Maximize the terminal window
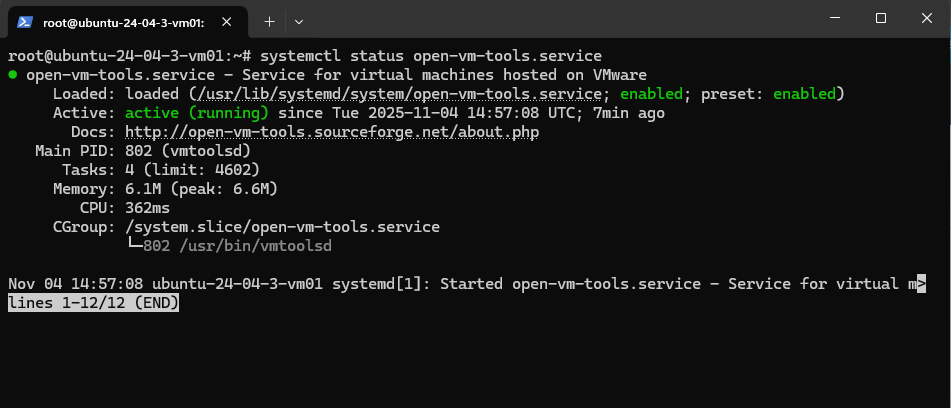Viewport: 951px width, 408px height. [880, 18]
